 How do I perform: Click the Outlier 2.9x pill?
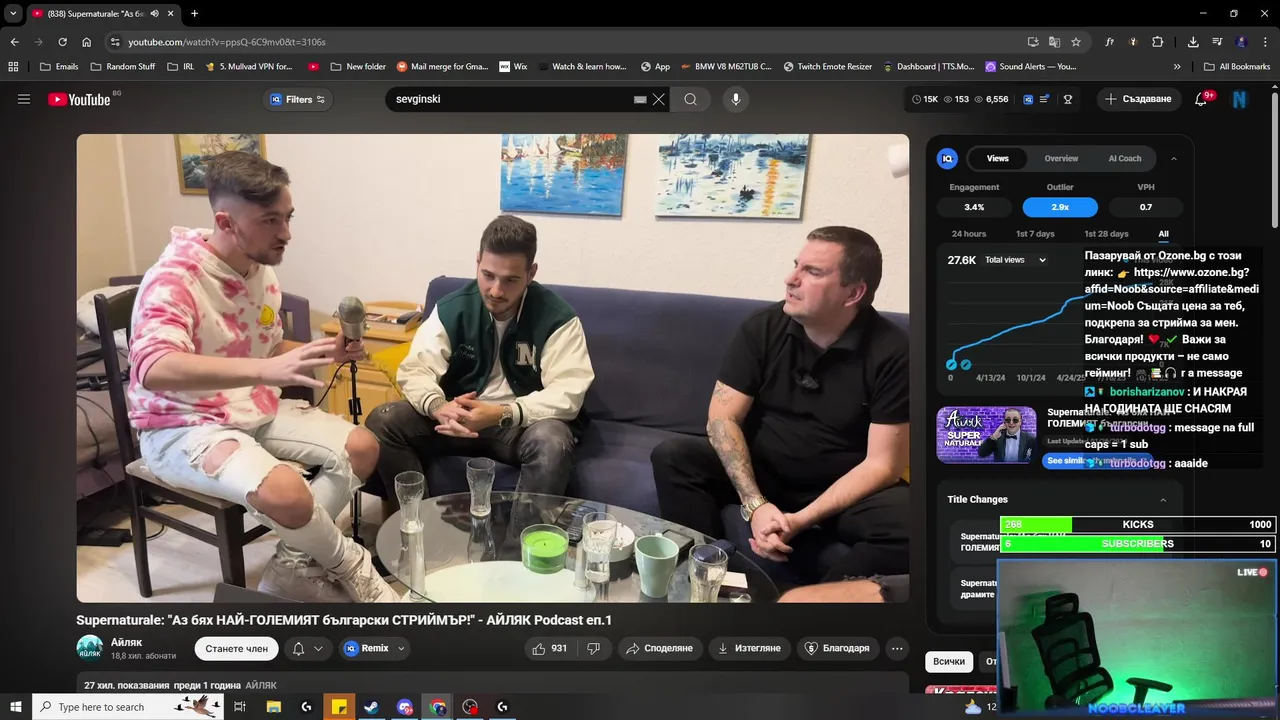[x=1060, y=207]
